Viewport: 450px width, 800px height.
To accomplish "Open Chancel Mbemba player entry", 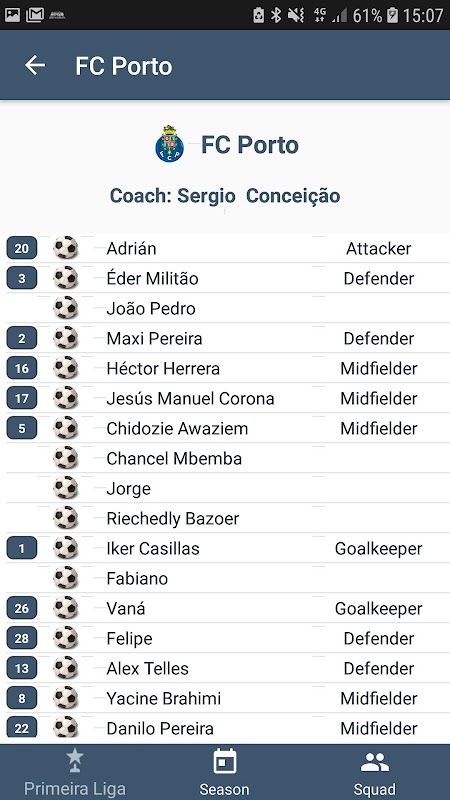I will click(225, 458).
